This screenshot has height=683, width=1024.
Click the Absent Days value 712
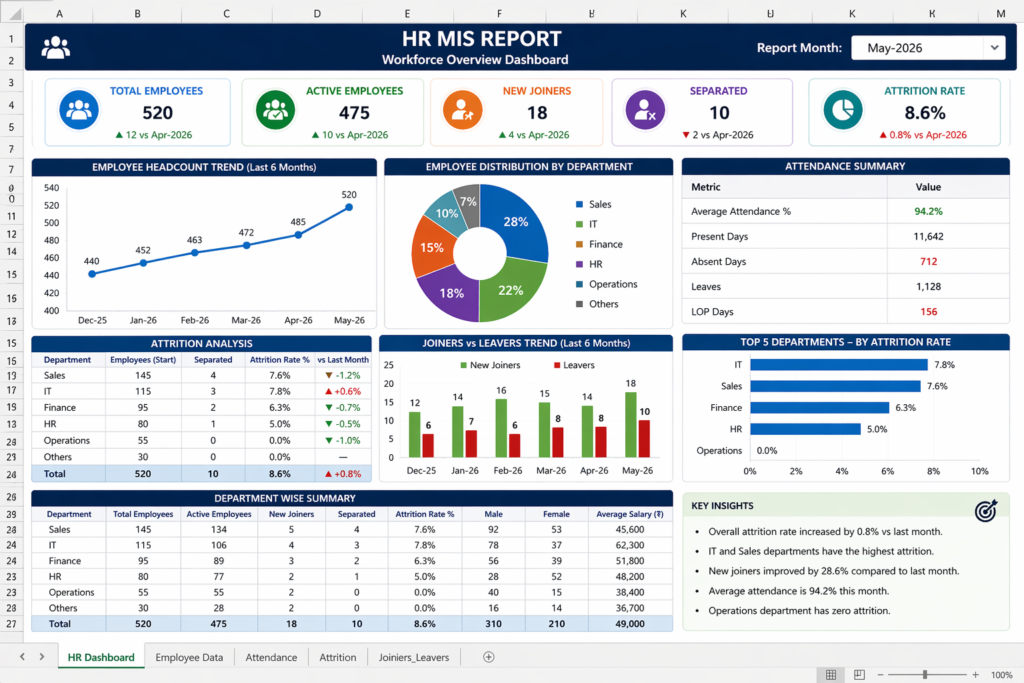pyautogui.click(x=928, y=261)
